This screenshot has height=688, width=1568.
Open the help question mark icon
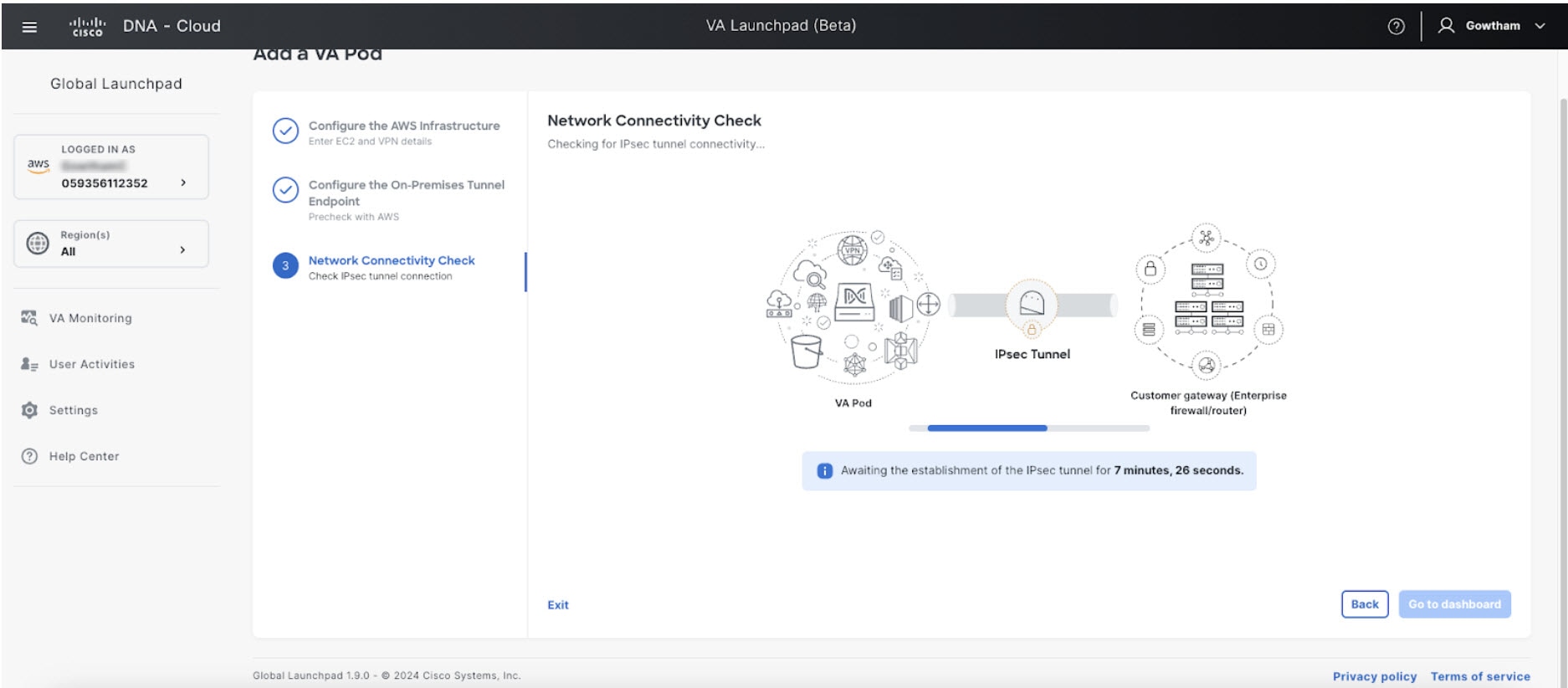click(x=1396, y=26)
